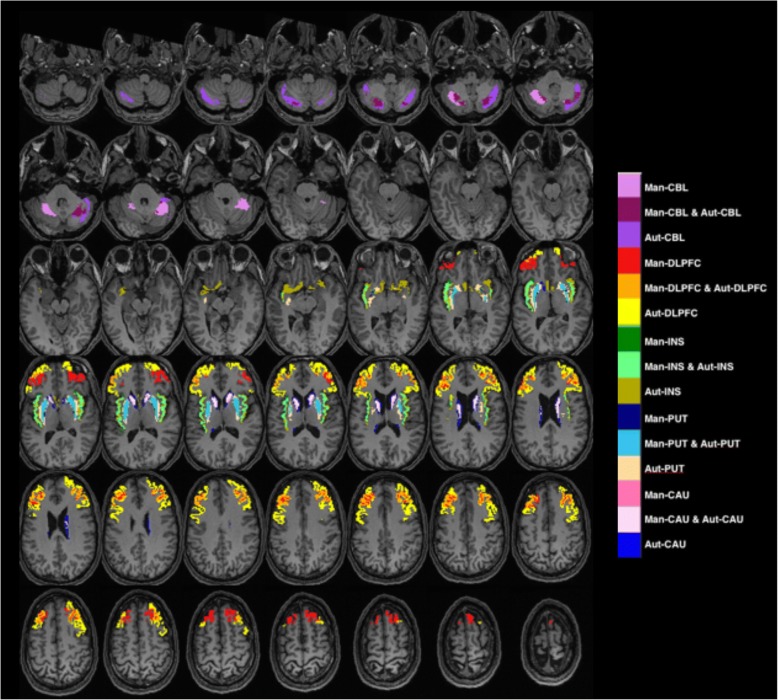The height and width of the screenshot is (700, 778).
Task: Select the 'Aut-CBL' legend label
Action: [x=664, y=238]
